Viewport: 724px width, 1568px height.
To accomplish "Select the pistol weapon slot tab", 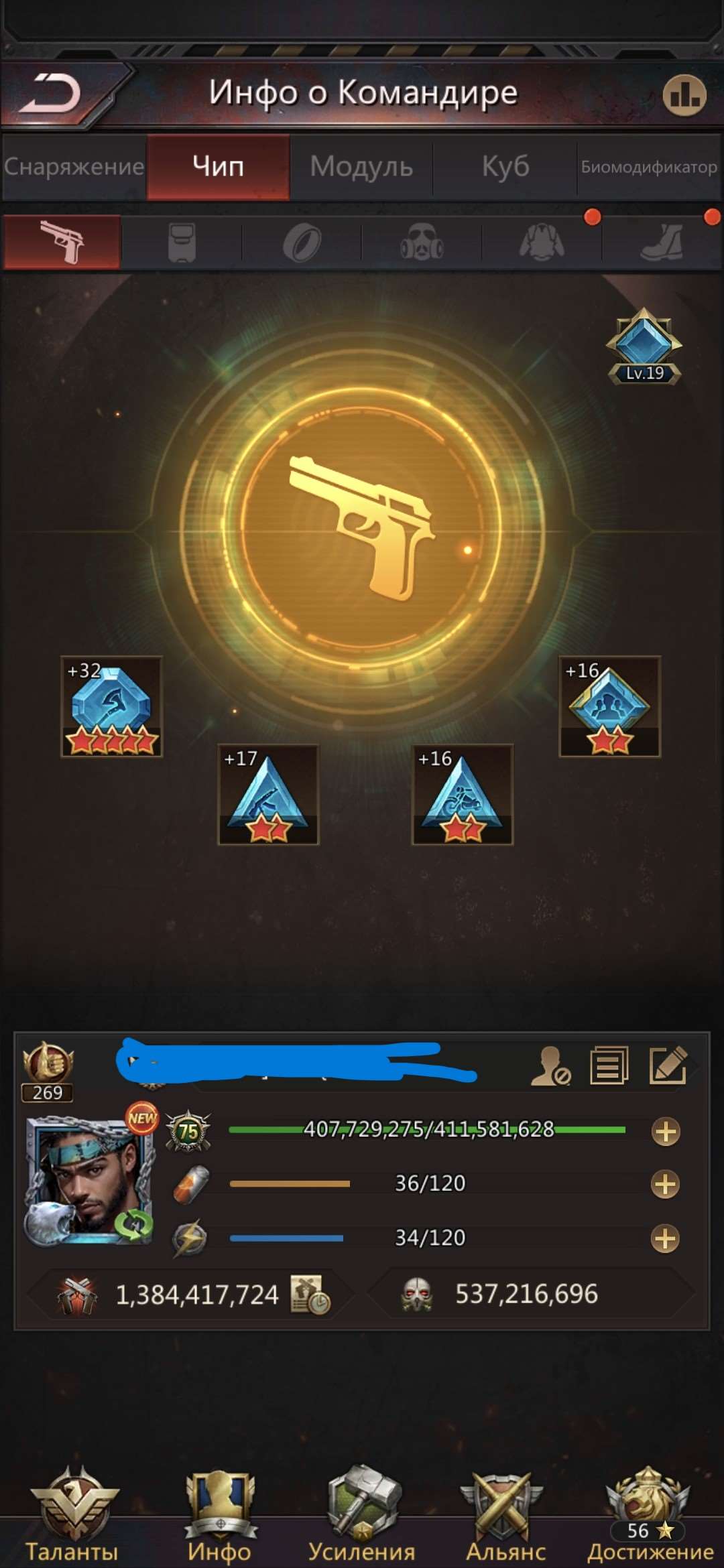I will pos(62,242).
